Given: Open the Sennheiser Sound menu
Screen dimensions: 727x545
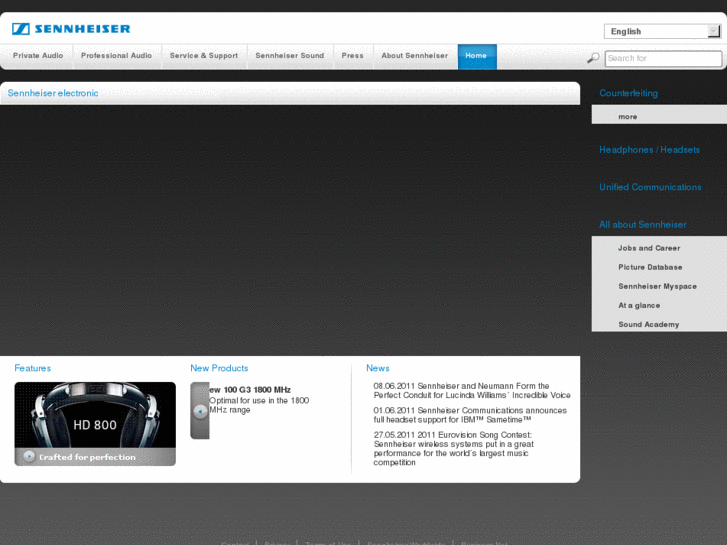Looking at the screenshot, I should pos(290,56).
